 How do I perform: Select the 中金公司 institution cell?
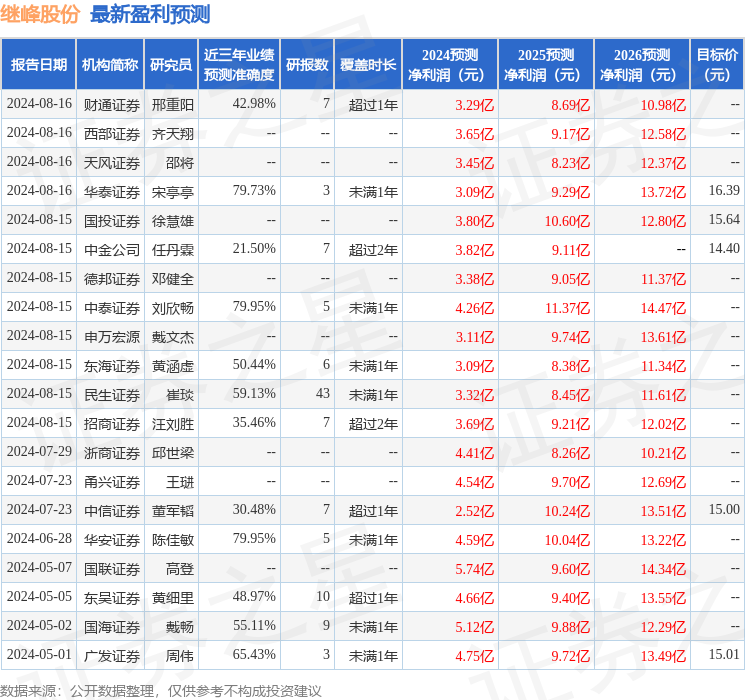click(x=112, y=250)
